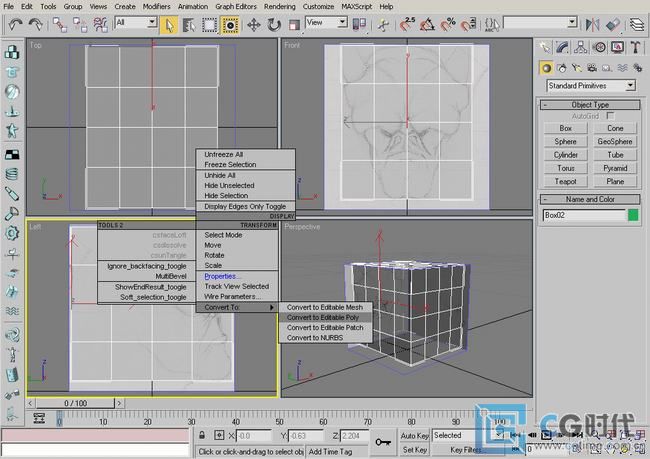Viewport: 650px width, 459px height.
Task: Click the Redo arrow icon
Action: tap(35, 24)
